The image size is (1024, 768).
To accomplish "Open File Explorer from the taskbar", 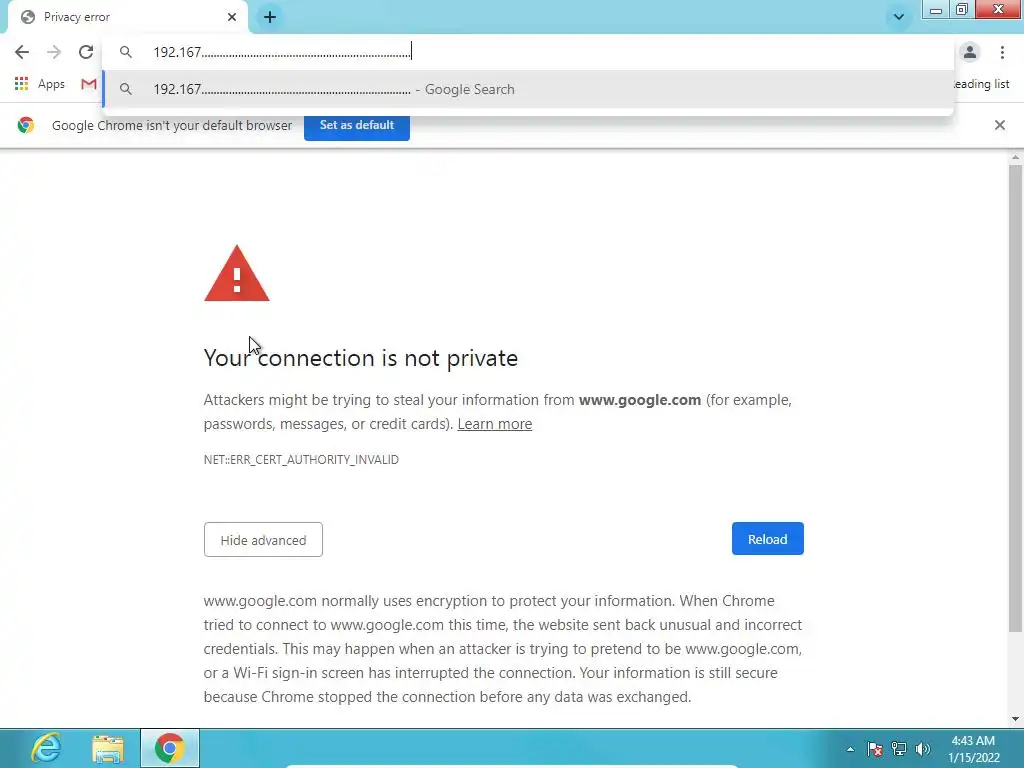I will (x=108, y=748).
